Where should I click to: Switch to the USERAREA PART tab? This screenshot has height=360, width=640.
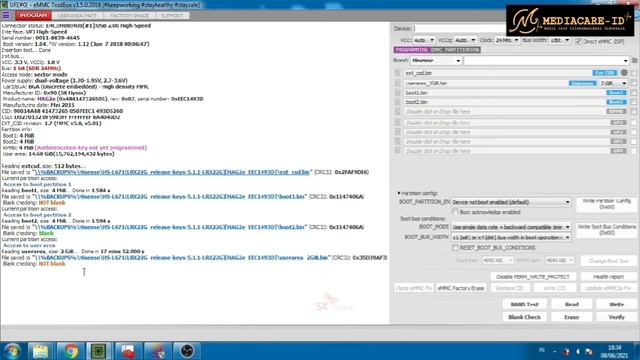(77, 16)
